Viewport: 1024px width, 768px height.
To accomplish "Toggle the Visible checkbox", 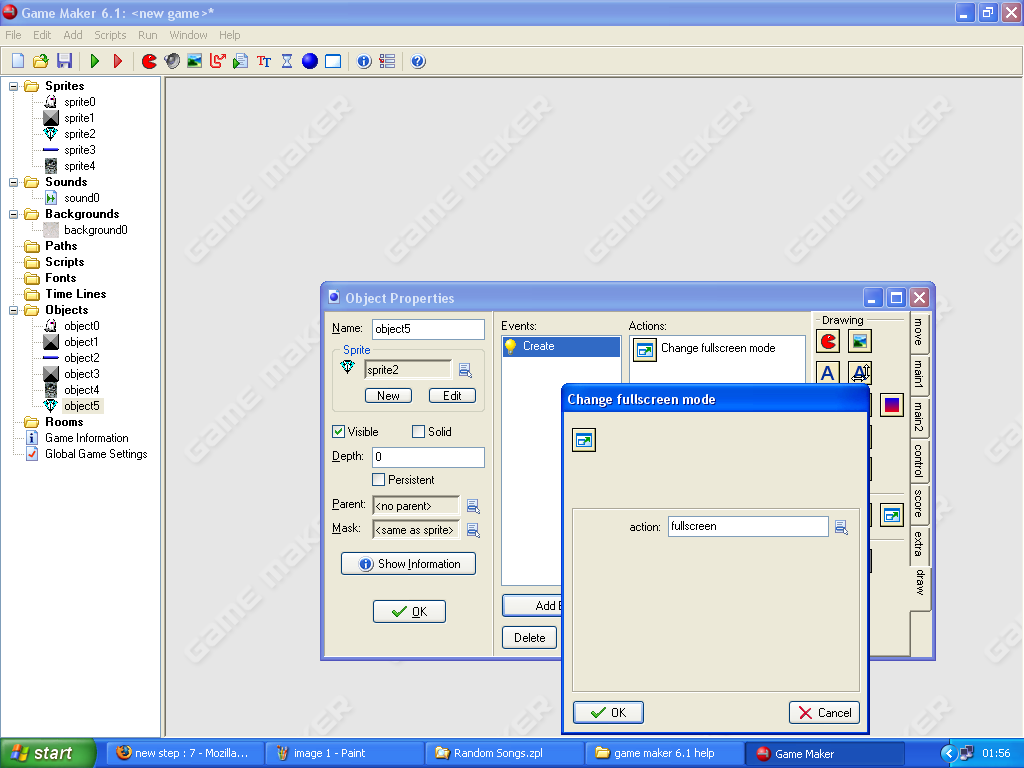I will (339, 432).
